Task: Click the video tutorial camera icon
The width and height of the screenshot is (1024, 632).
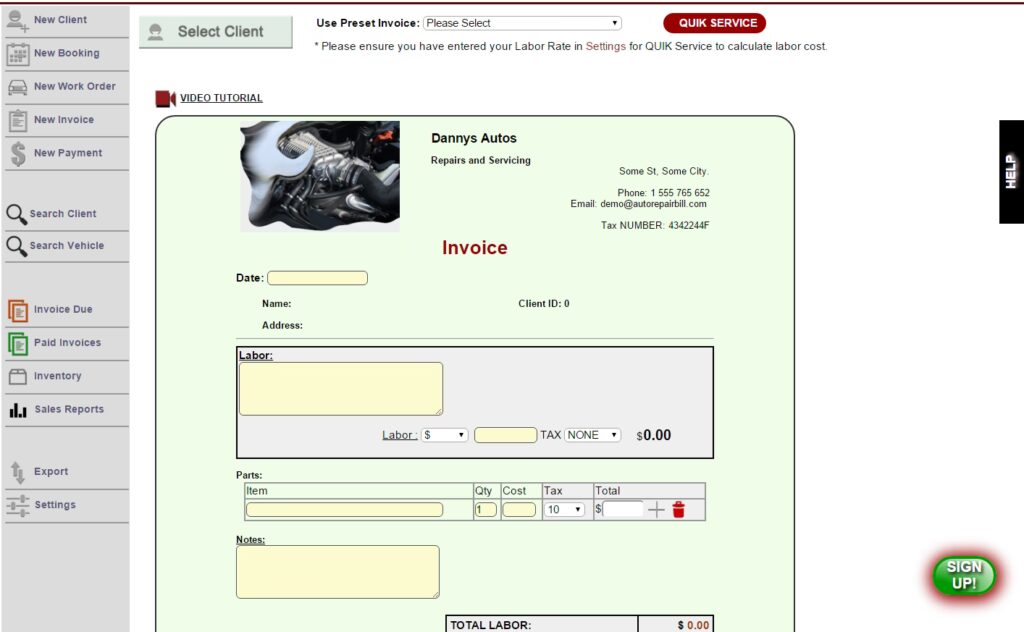Action: (165, 99)
